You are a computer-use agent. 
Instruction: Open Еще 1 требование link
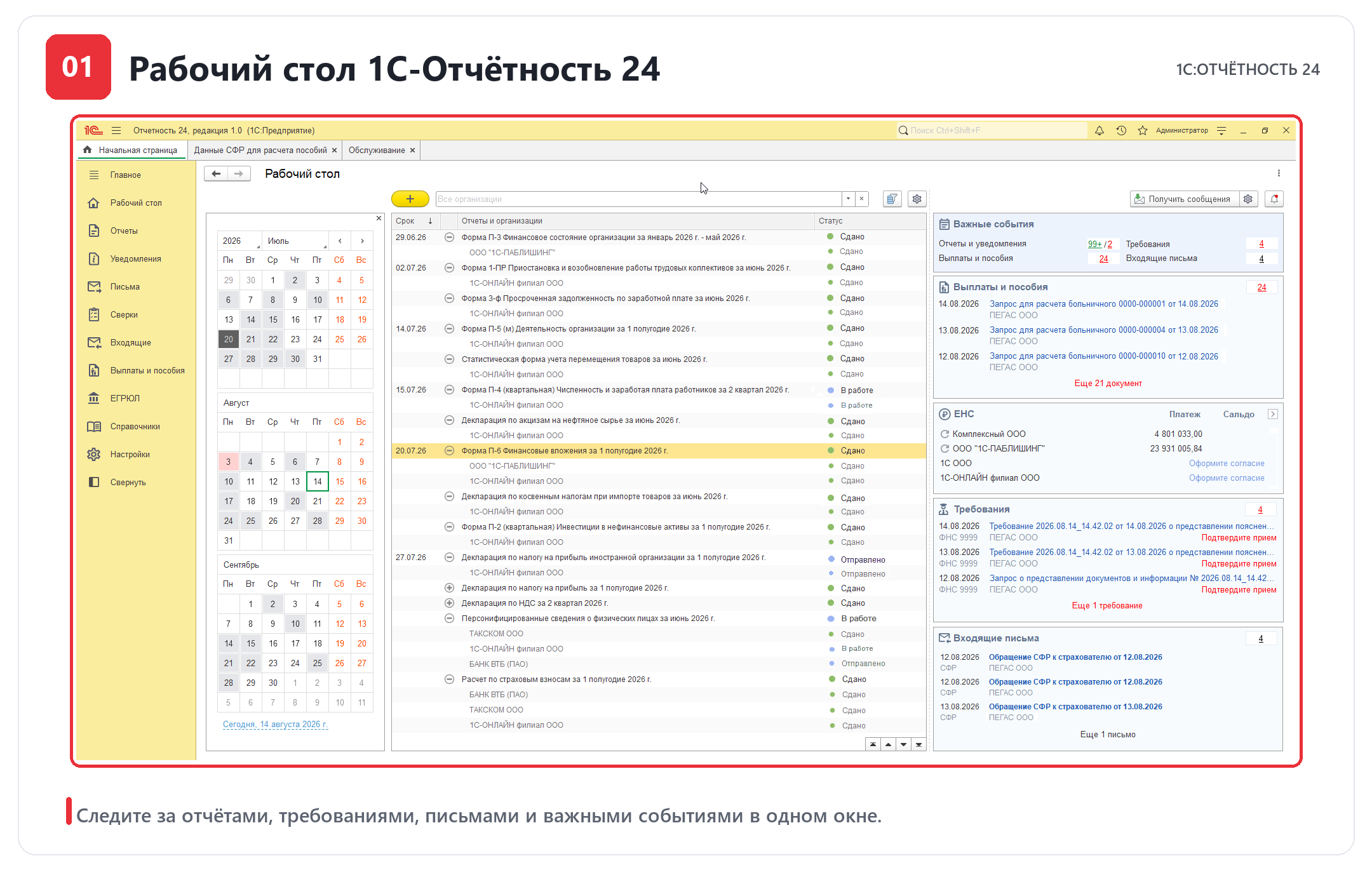click(1107, 605)
